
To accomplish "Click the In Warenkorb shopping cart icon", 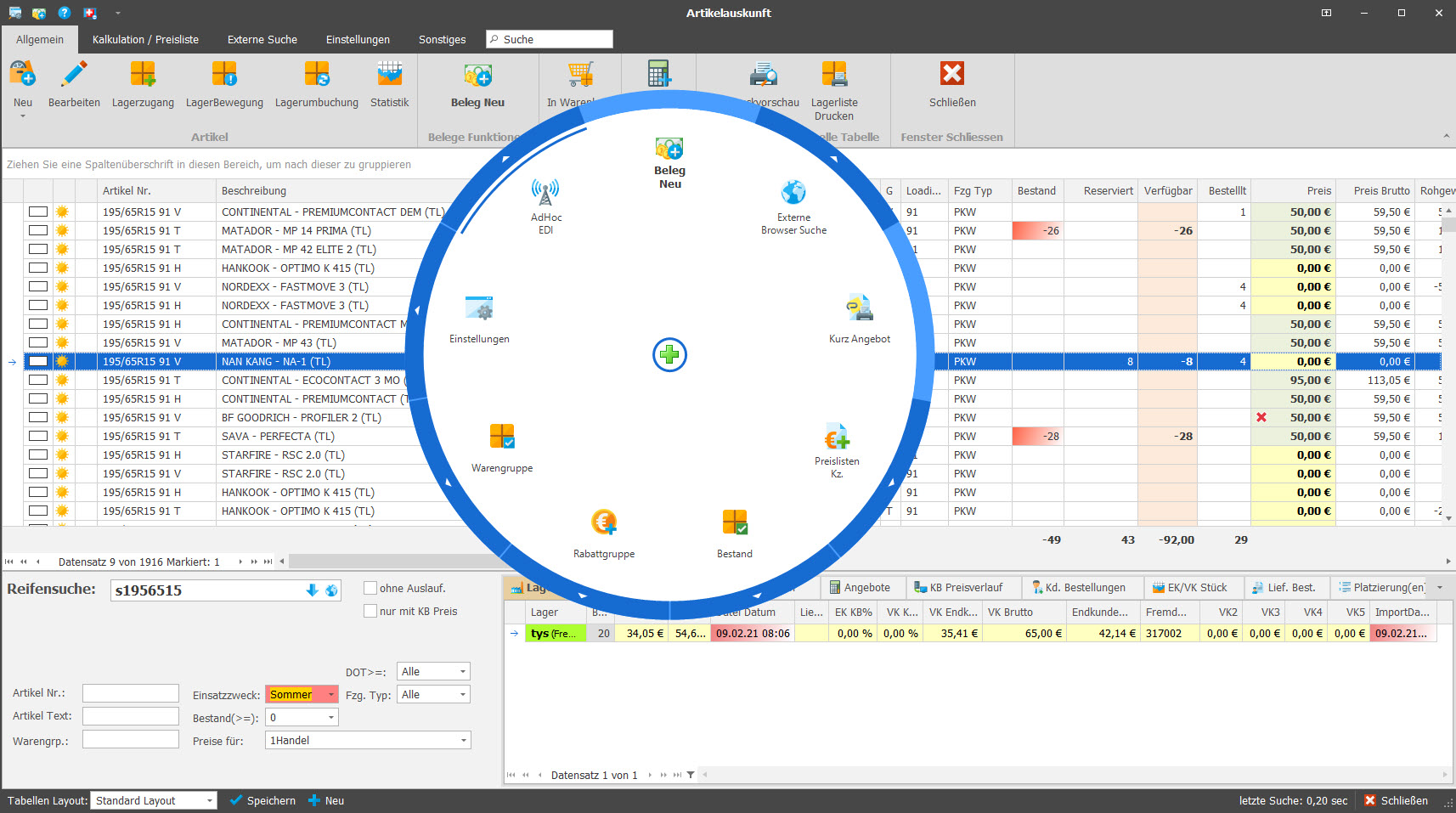I will pyautogui.click(x=580, y=75).
